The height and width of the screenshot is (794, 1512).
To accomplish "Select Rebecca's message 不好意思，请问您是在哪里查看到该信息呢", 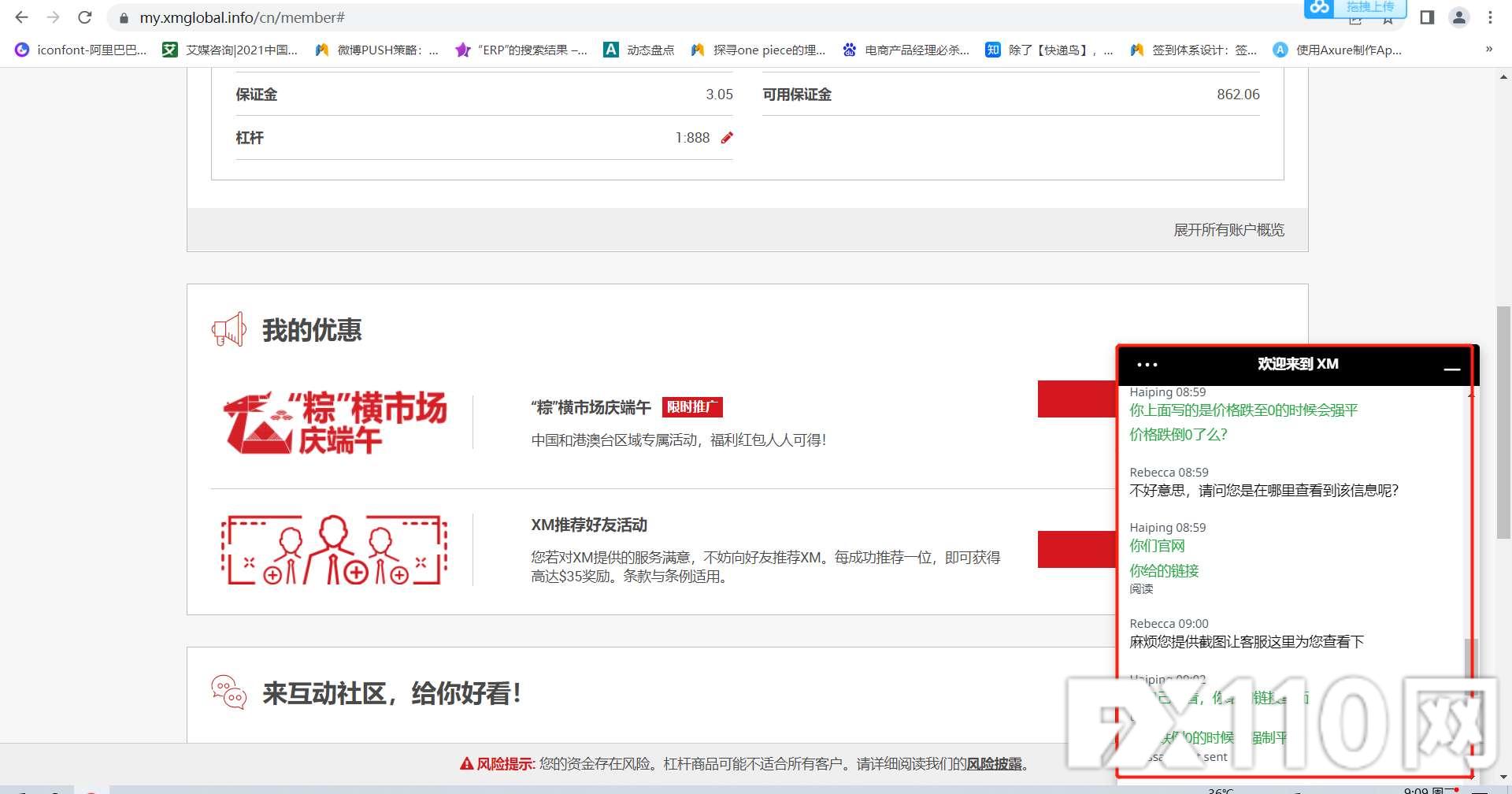I will 1264,491.
